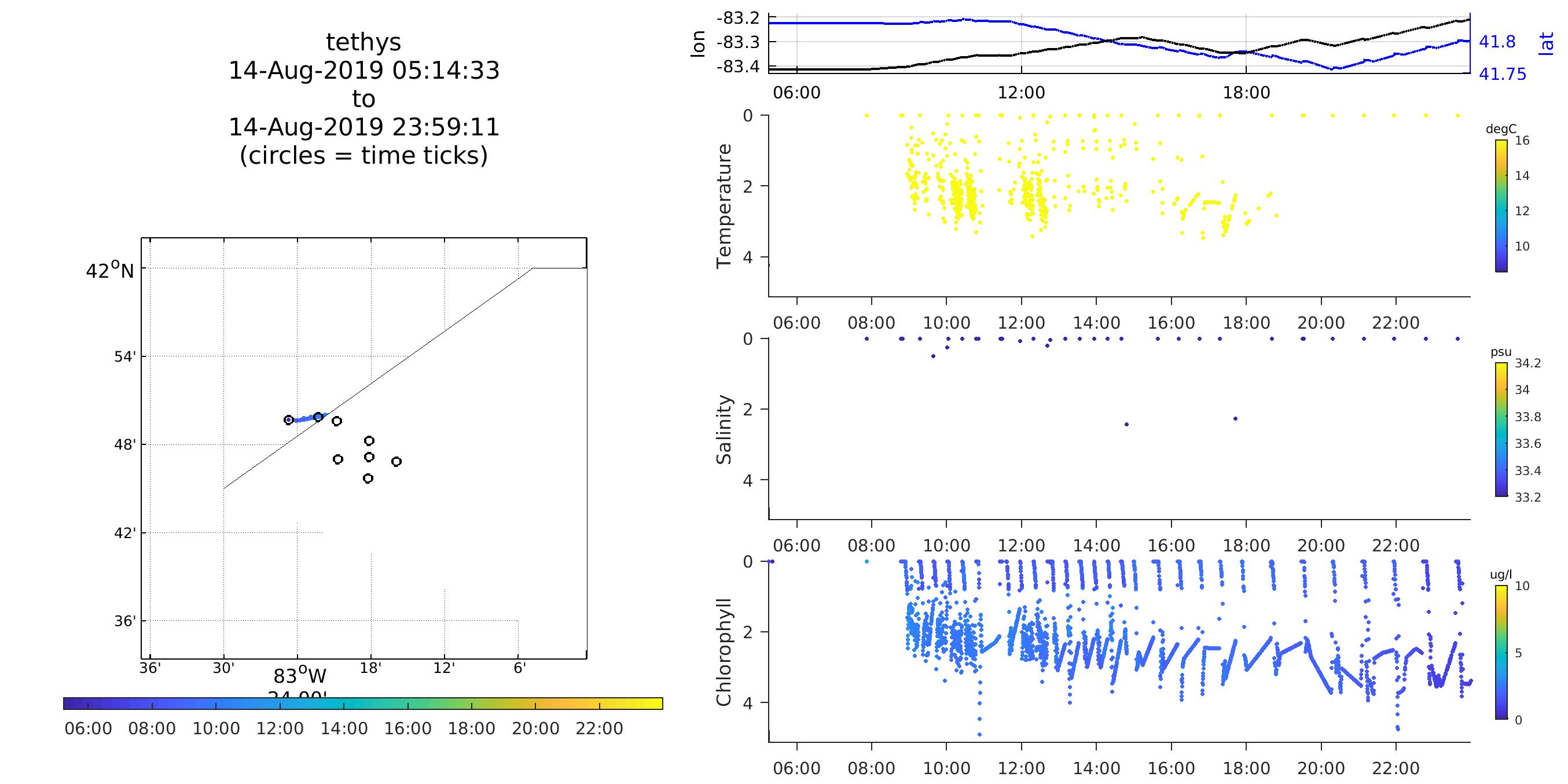Click the '-83.4' longitude tick label

point(739,67)
